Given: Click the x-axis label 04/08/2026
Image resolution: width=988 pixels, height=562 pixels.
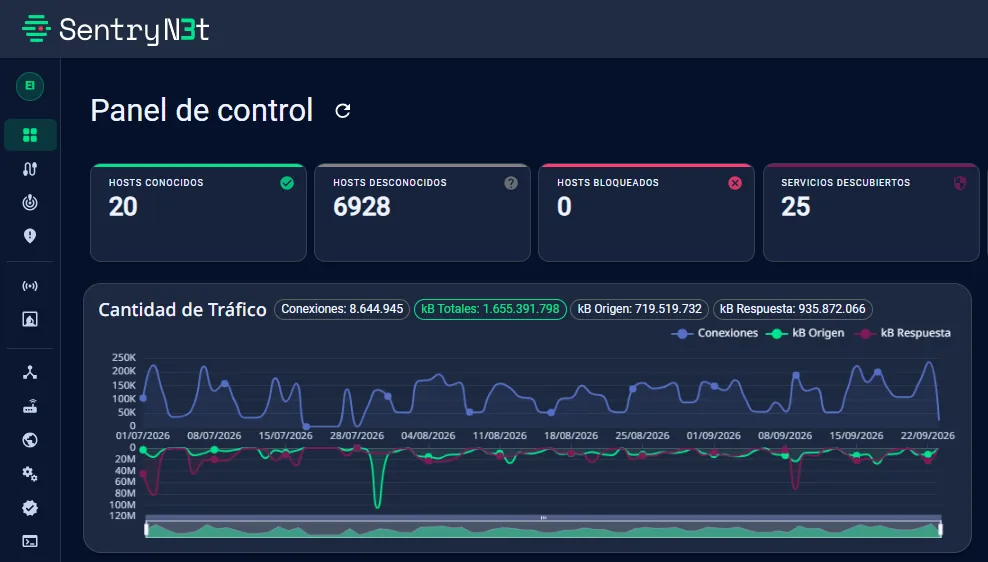Looking at the screenshot, I should point(428,436).
